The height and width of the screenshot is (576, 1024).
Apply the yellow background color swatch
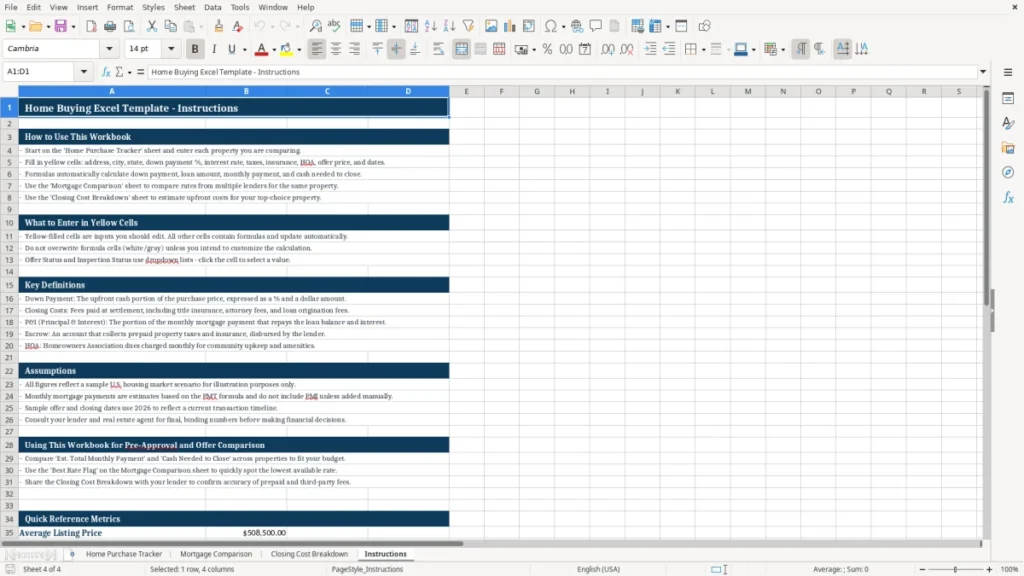coord(286,49)
